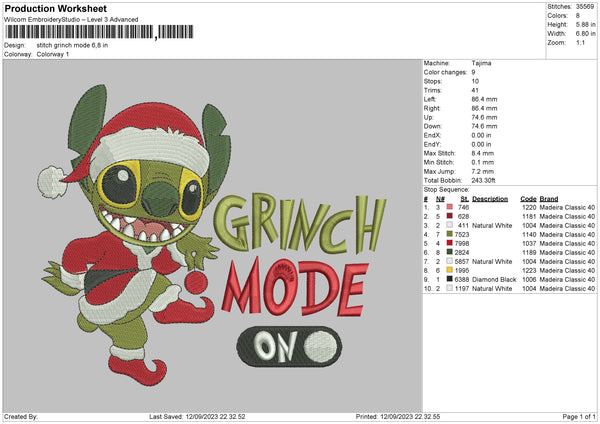Click the 'Production Worksheet' title
The height and width of the screenshot is (424, 600).
tap(55, 8)
